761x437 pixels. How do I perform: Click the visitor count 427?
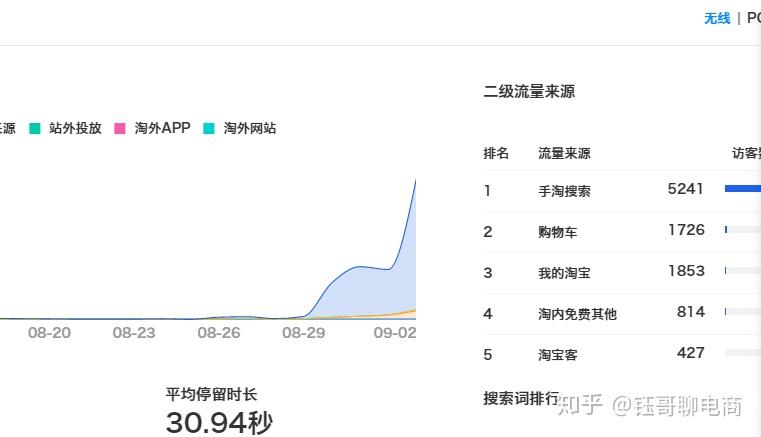(x=691, y=353)
